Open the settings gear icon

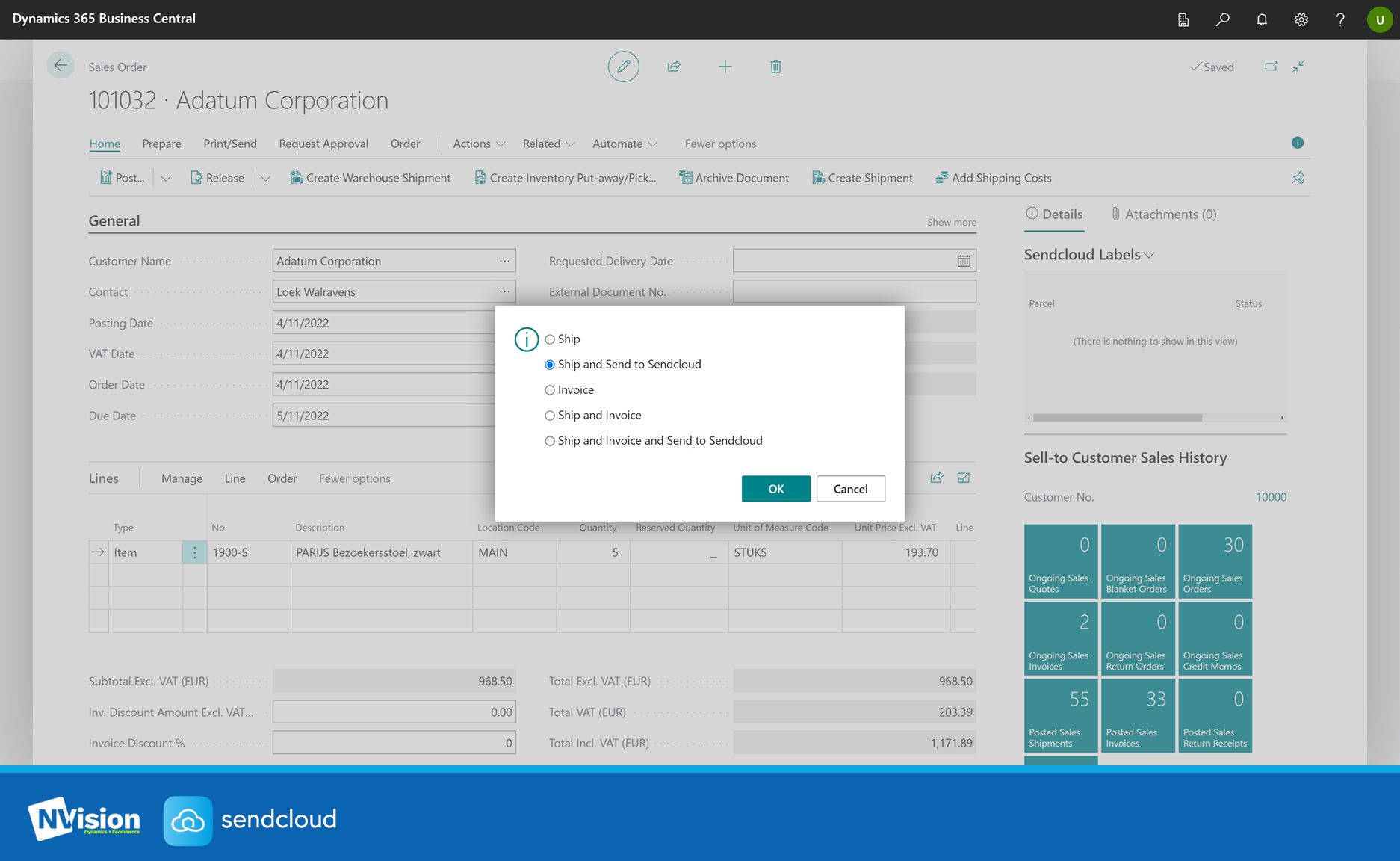point(1301,19)
